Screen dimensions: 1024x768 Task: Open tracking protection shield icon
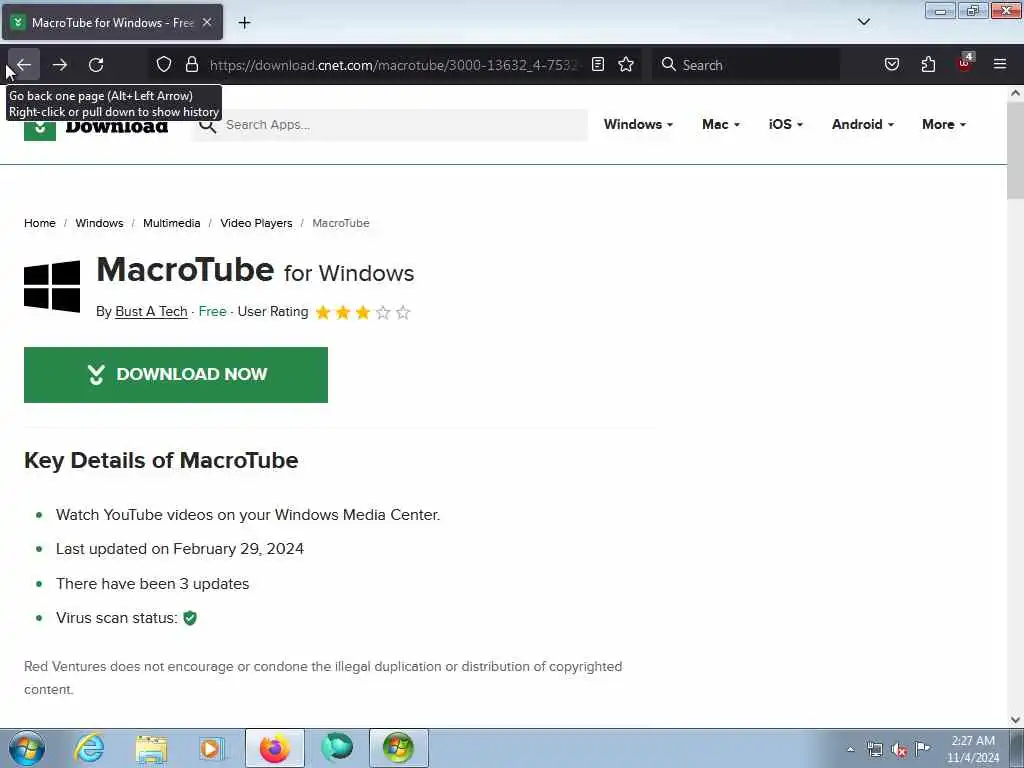tap(164, 64)
